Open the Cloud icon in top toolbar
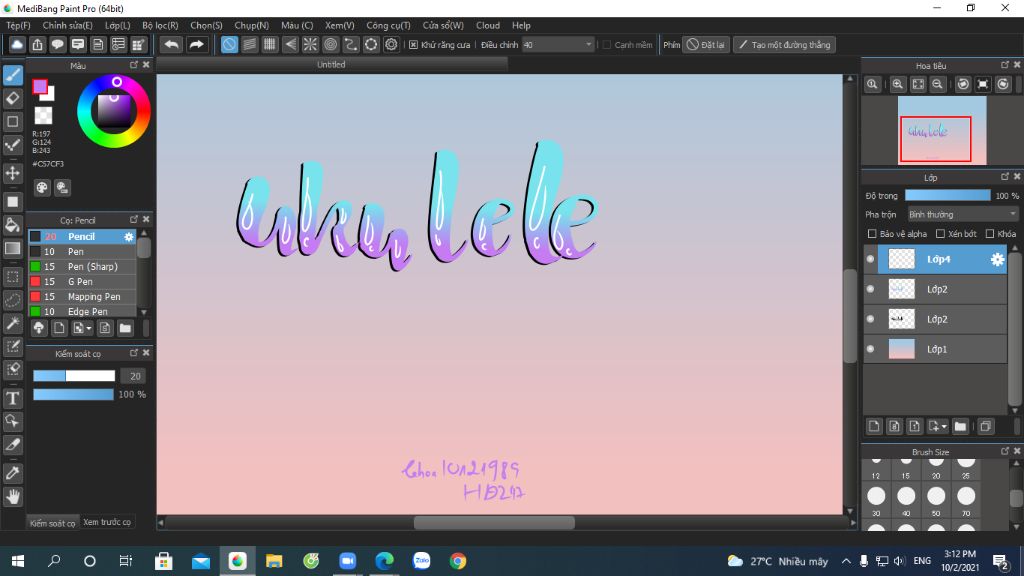 pyautogui.click(x=17, y=44)
